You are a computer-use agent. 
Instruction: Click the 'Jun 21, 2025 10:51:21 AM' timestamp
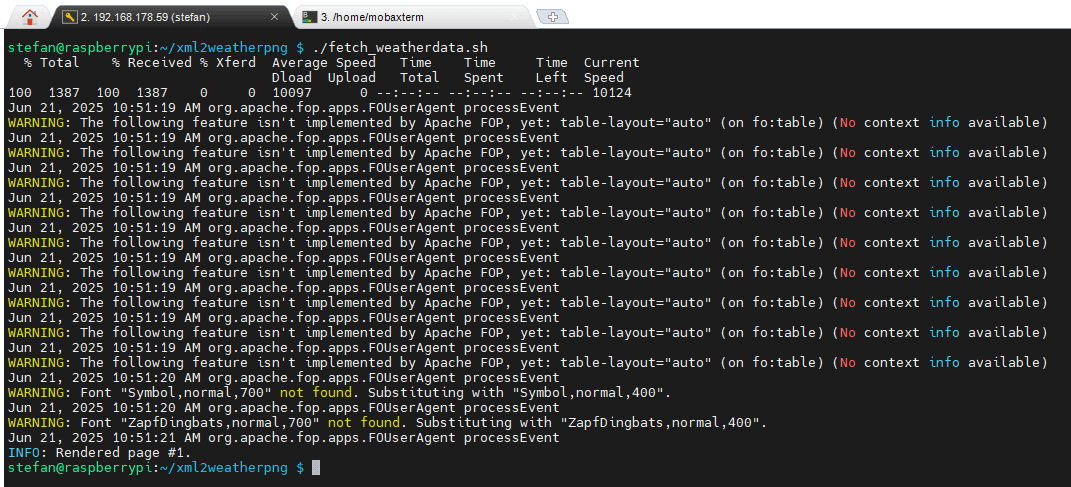[x=104, y=437]
